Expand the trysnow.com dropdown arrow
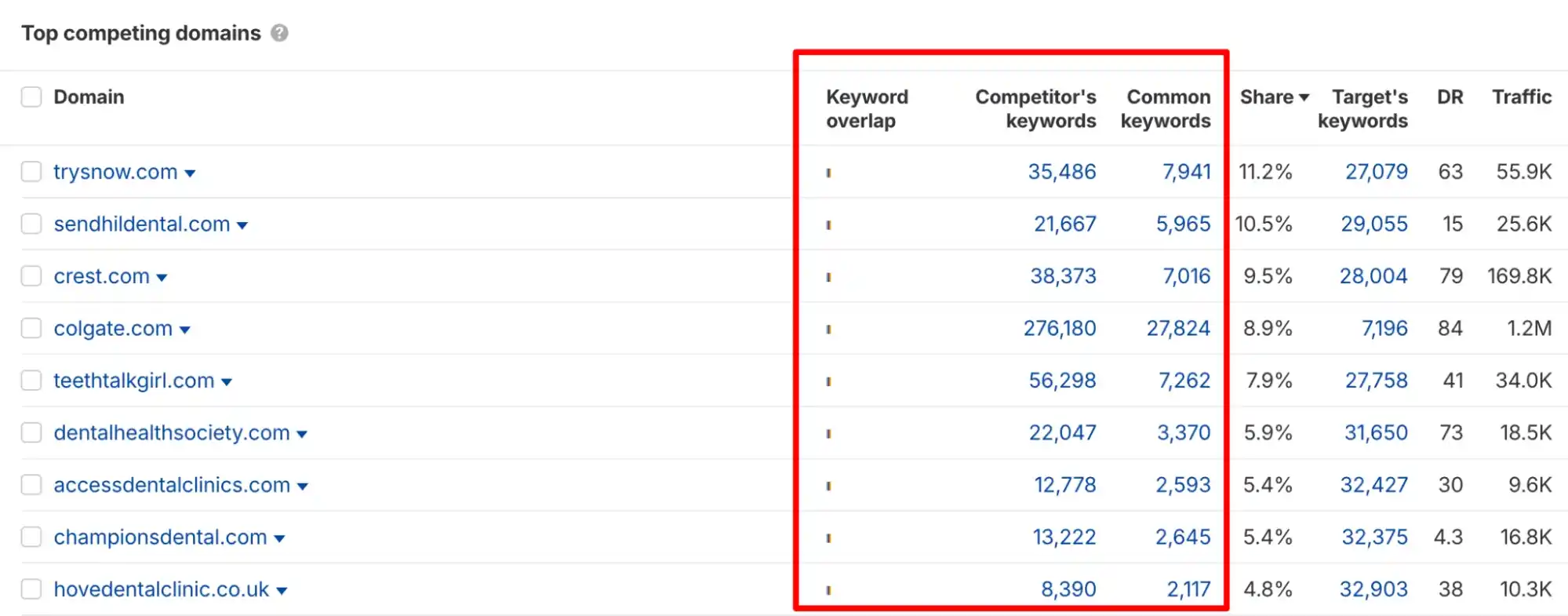This screenshot has height=616, width=1568. point(190,173)
